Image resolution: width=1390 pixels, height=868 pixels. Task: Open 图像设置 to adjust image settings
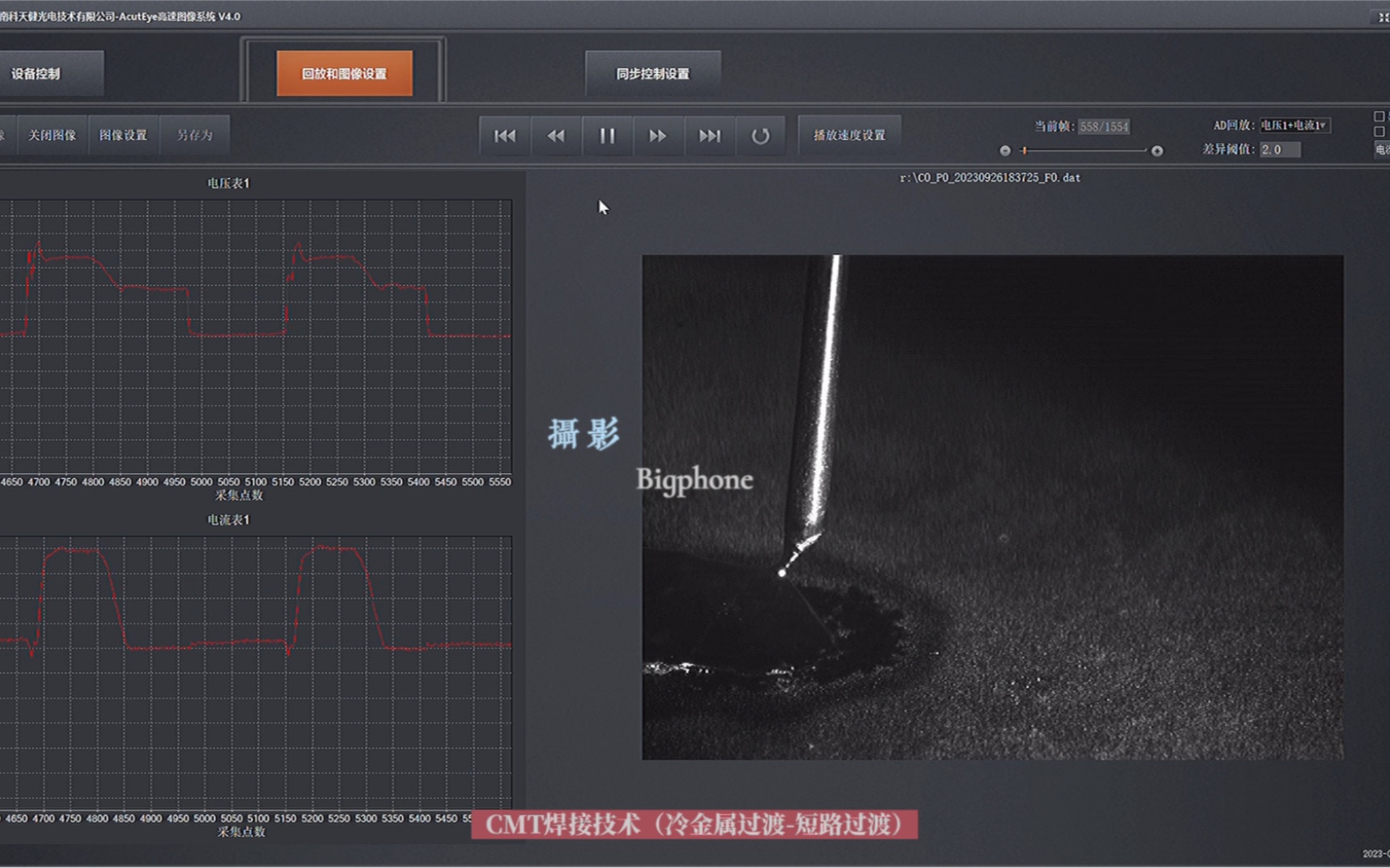pos(123,134)
